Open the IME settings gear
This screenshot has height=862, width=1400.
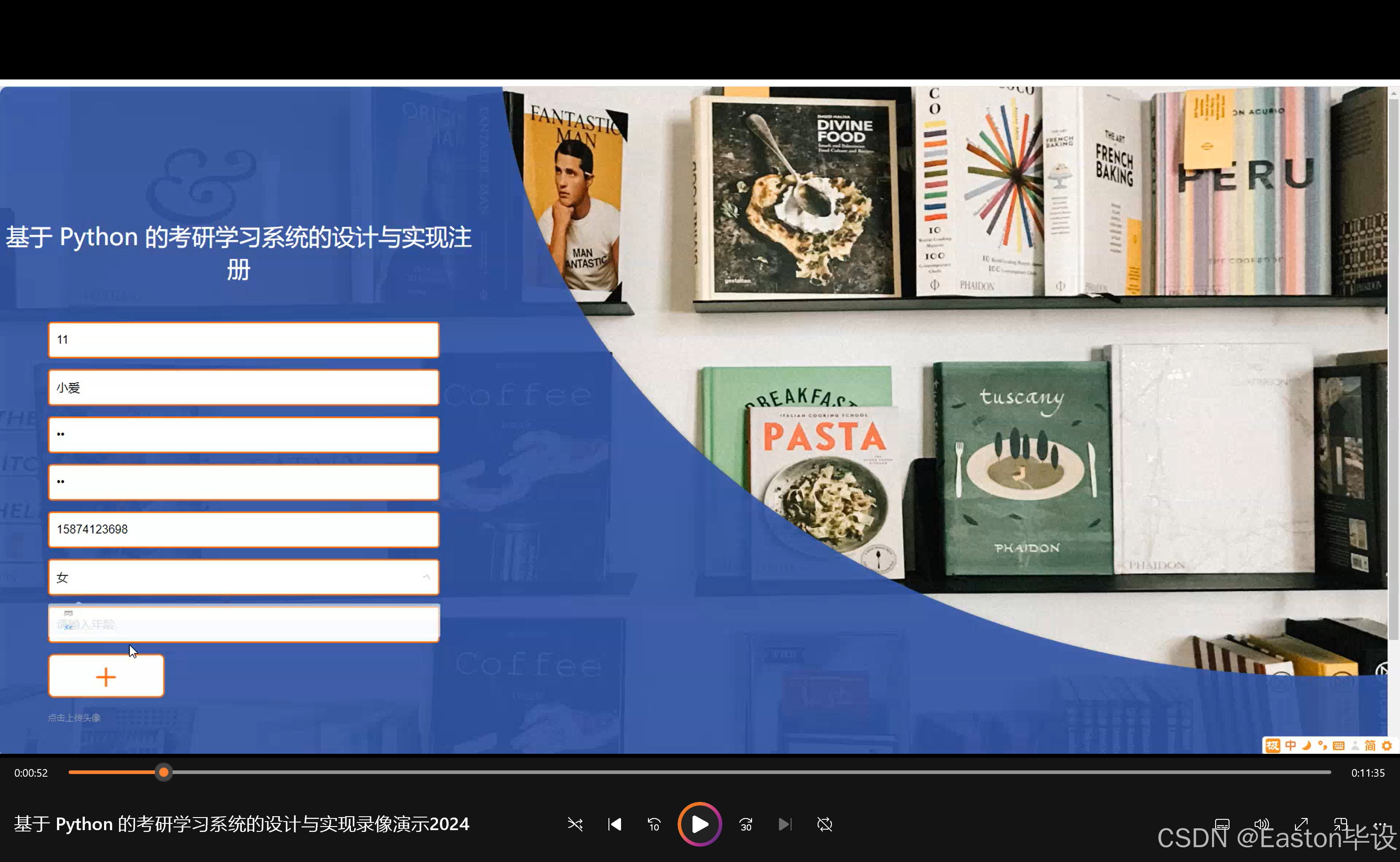tap(1387, 746)
